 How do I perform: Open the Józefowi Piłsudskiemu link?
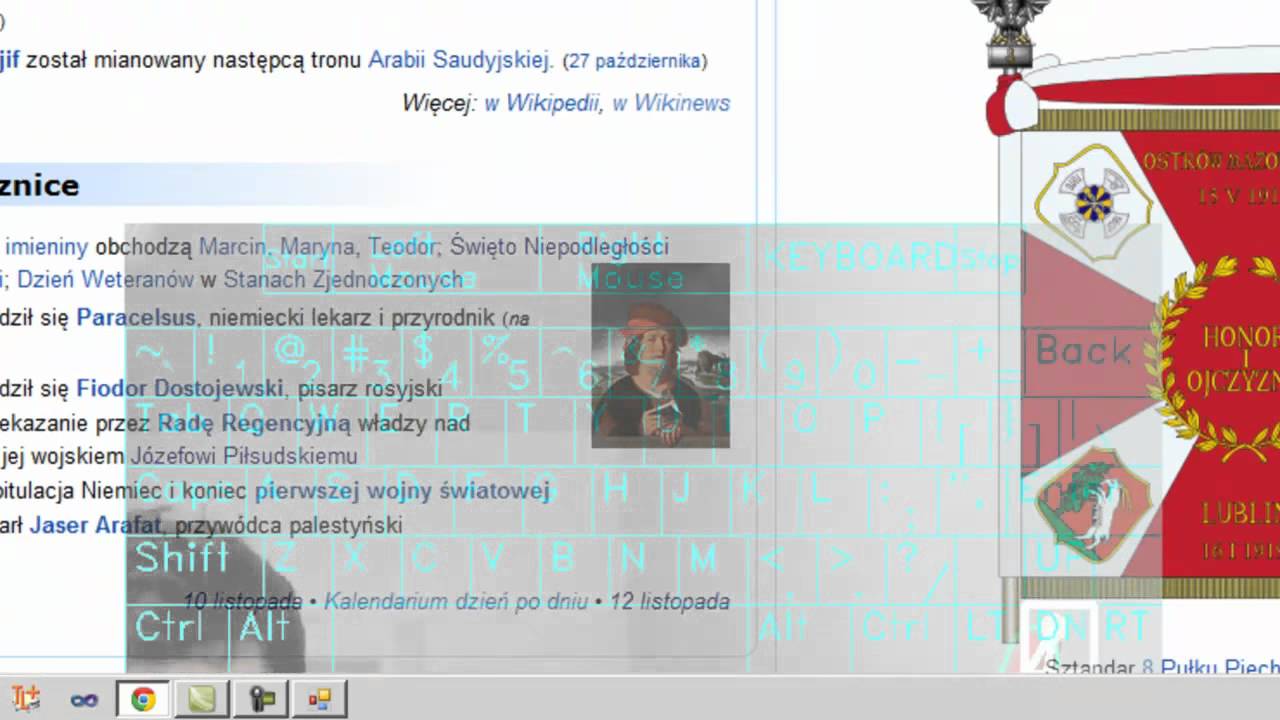tap(244, 456)
